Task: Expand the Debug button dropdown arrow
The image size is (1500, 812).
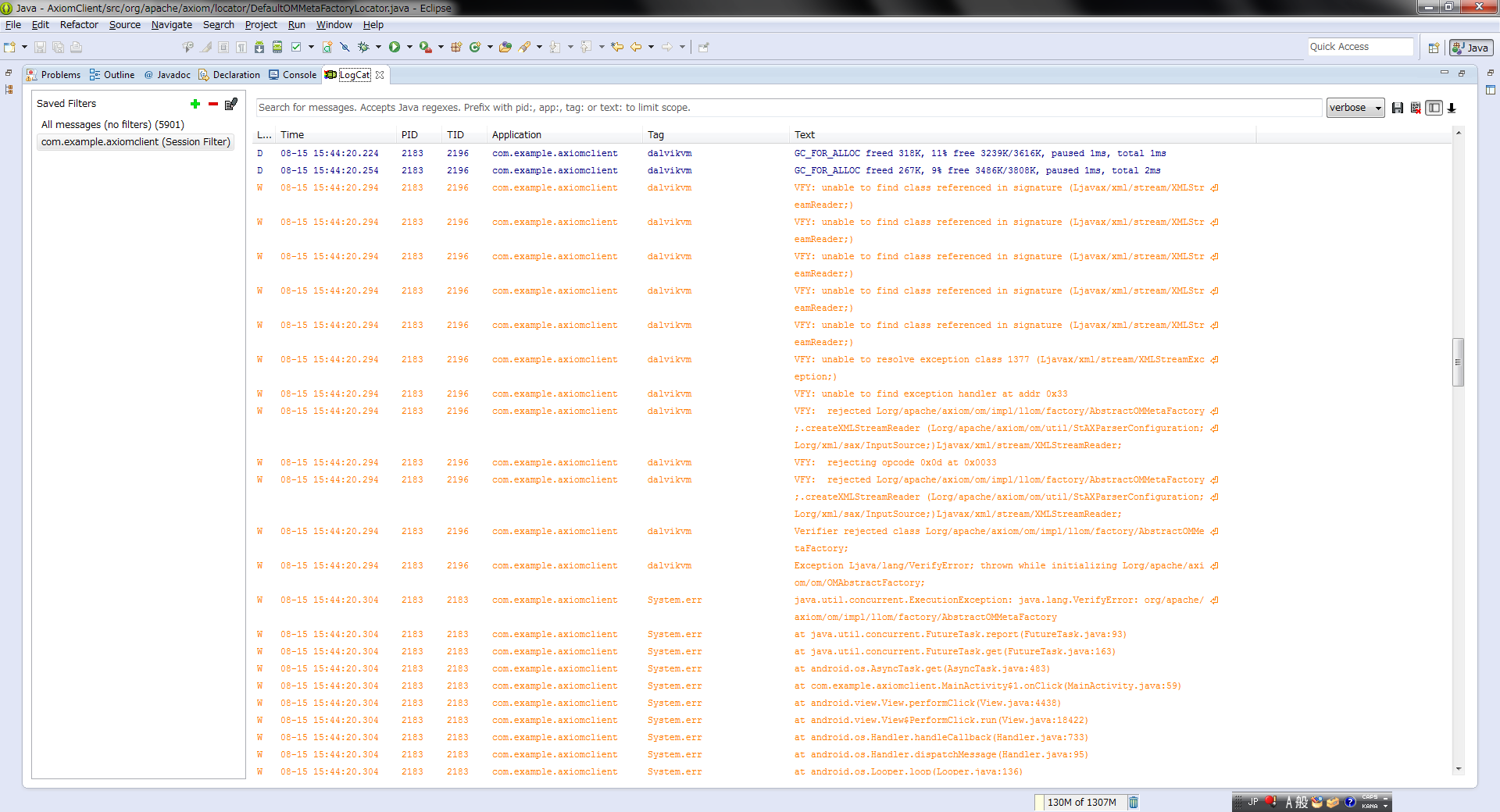Action: point(378,47)
